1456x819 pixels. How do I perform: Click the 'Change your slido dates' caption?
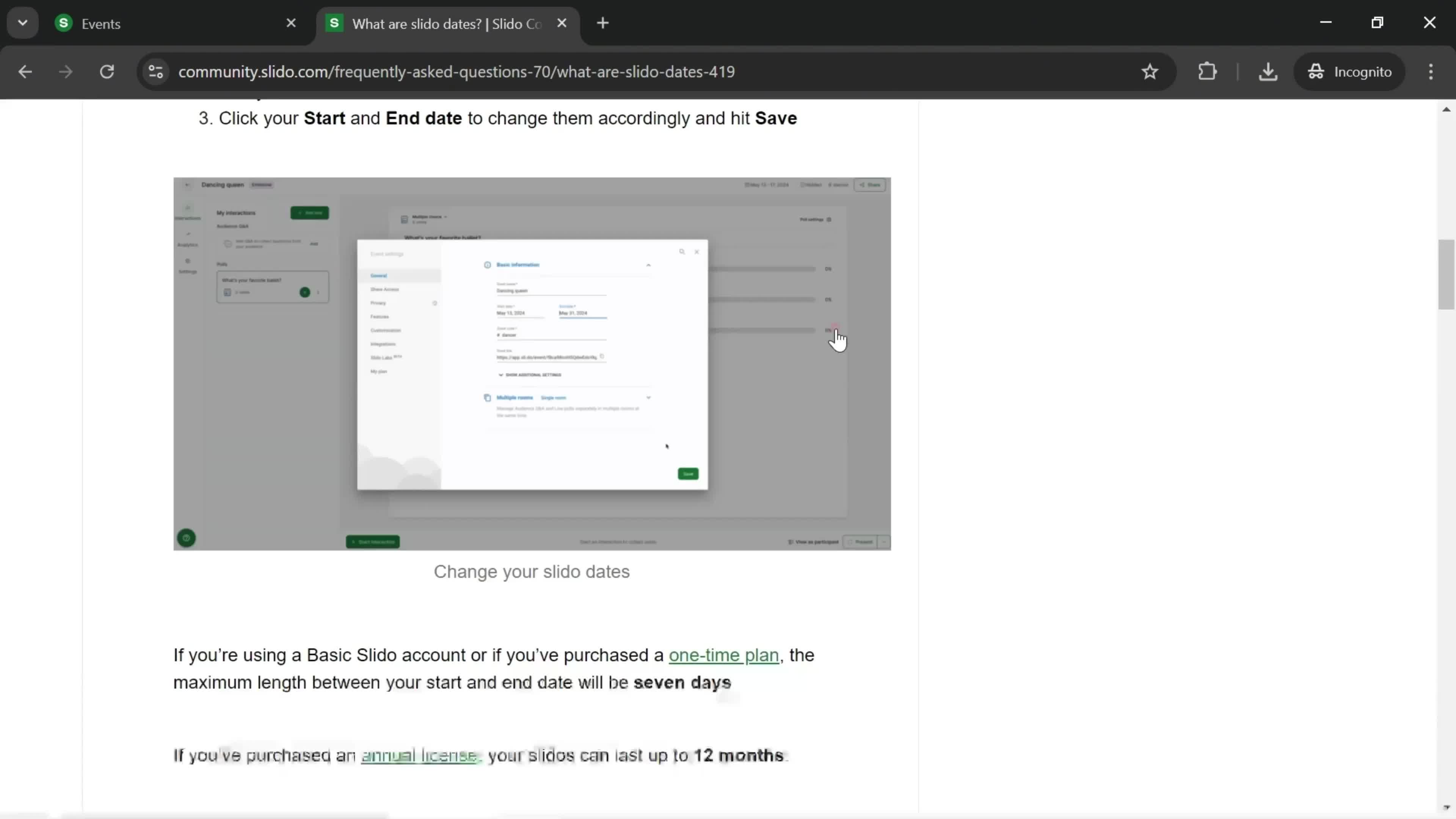531,571
